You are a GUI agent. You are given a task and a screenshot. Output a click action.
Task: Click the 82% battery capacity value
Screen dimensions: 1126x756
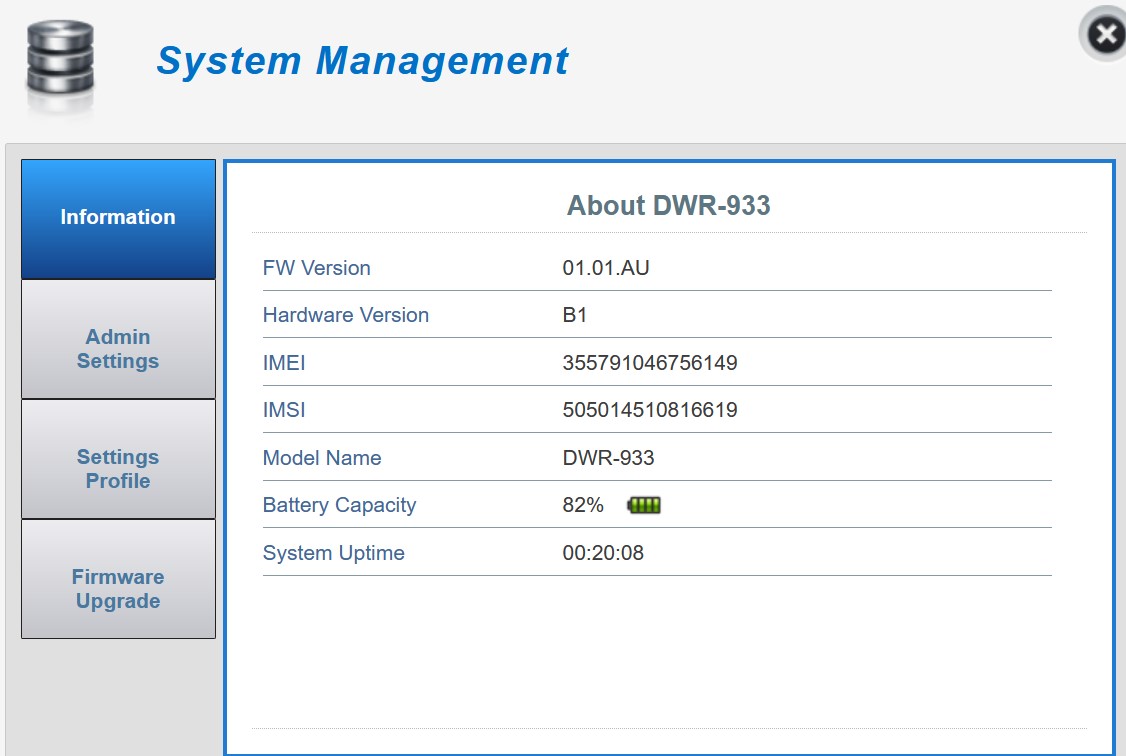click(x=583, y=506)
